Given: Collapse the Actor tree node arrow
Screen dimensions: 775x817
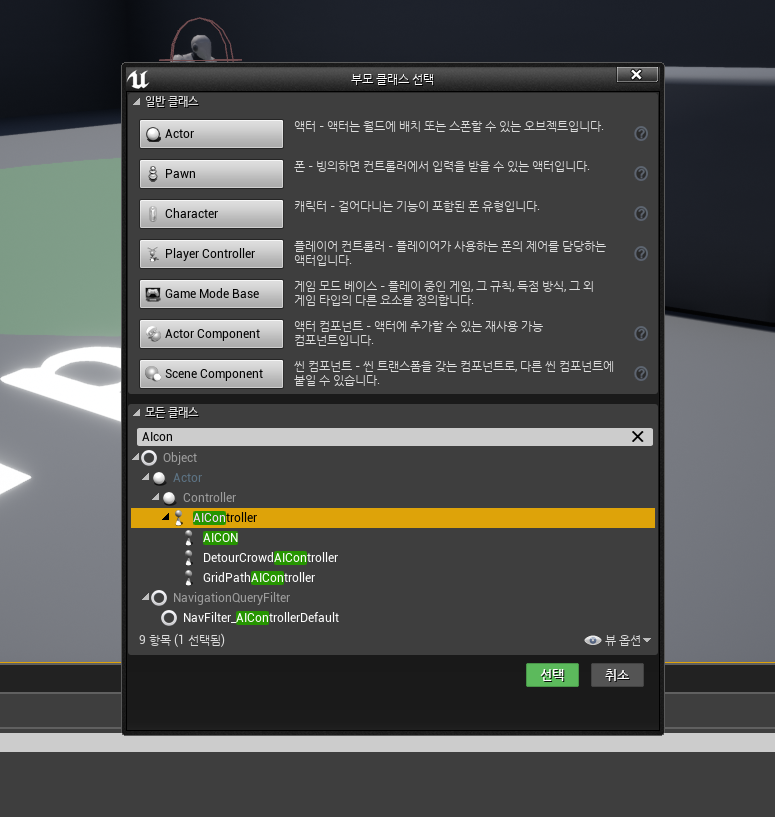Looking at the screenshot, I should [146, 477].
